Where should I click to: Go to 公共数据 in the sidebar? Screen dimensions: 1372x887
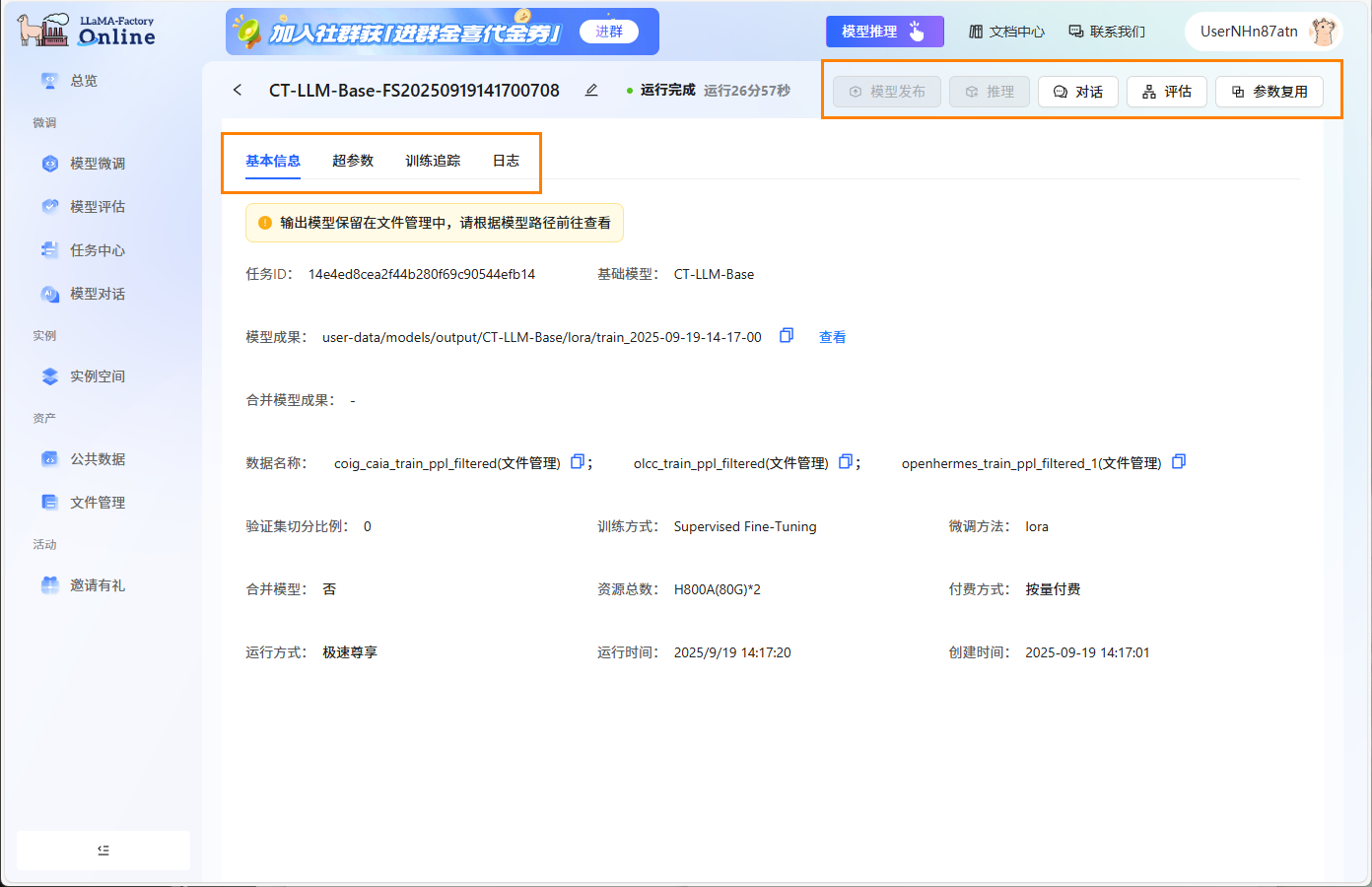[95, 458]
